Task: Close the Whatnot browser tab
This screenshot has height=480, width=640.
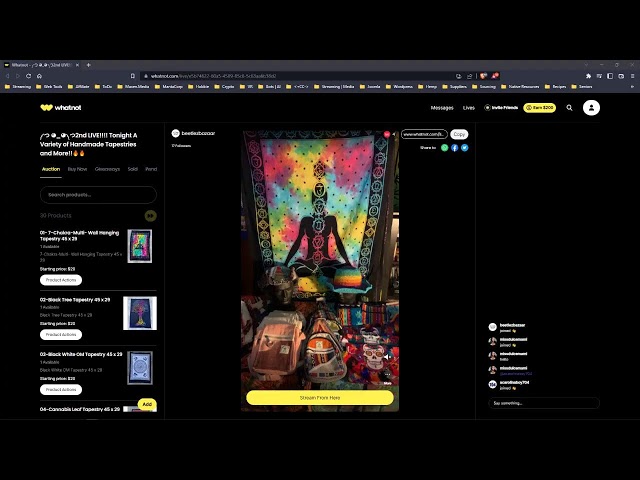Action: [x=77, y=65]
